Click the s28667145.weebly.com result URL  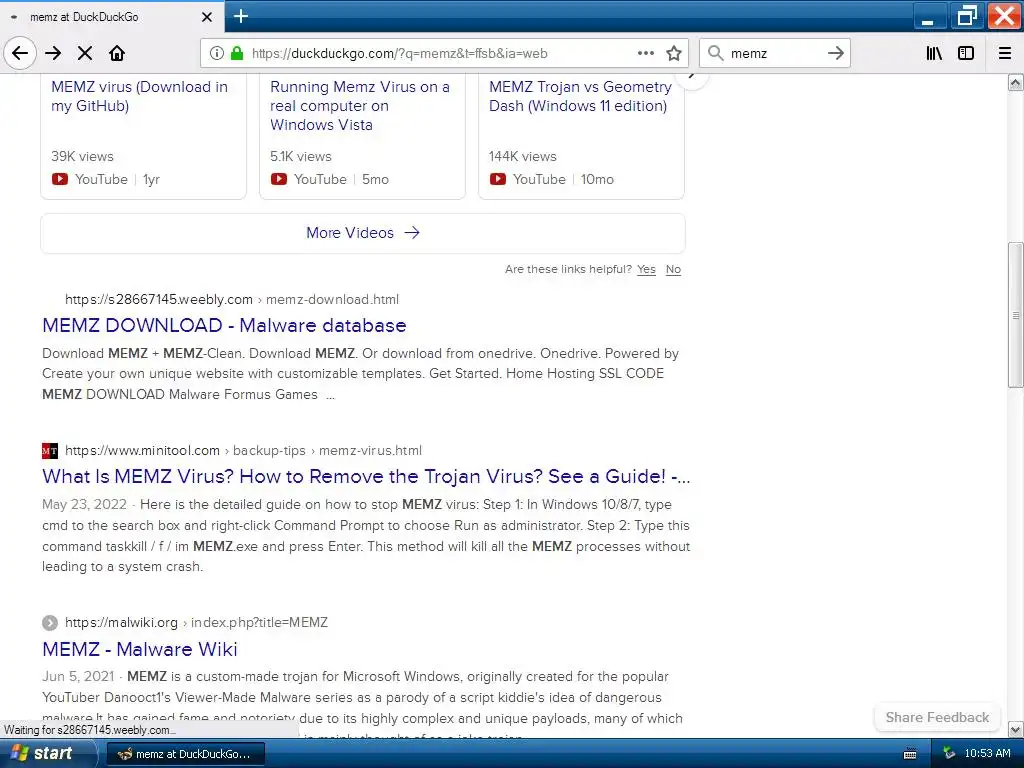231,300
